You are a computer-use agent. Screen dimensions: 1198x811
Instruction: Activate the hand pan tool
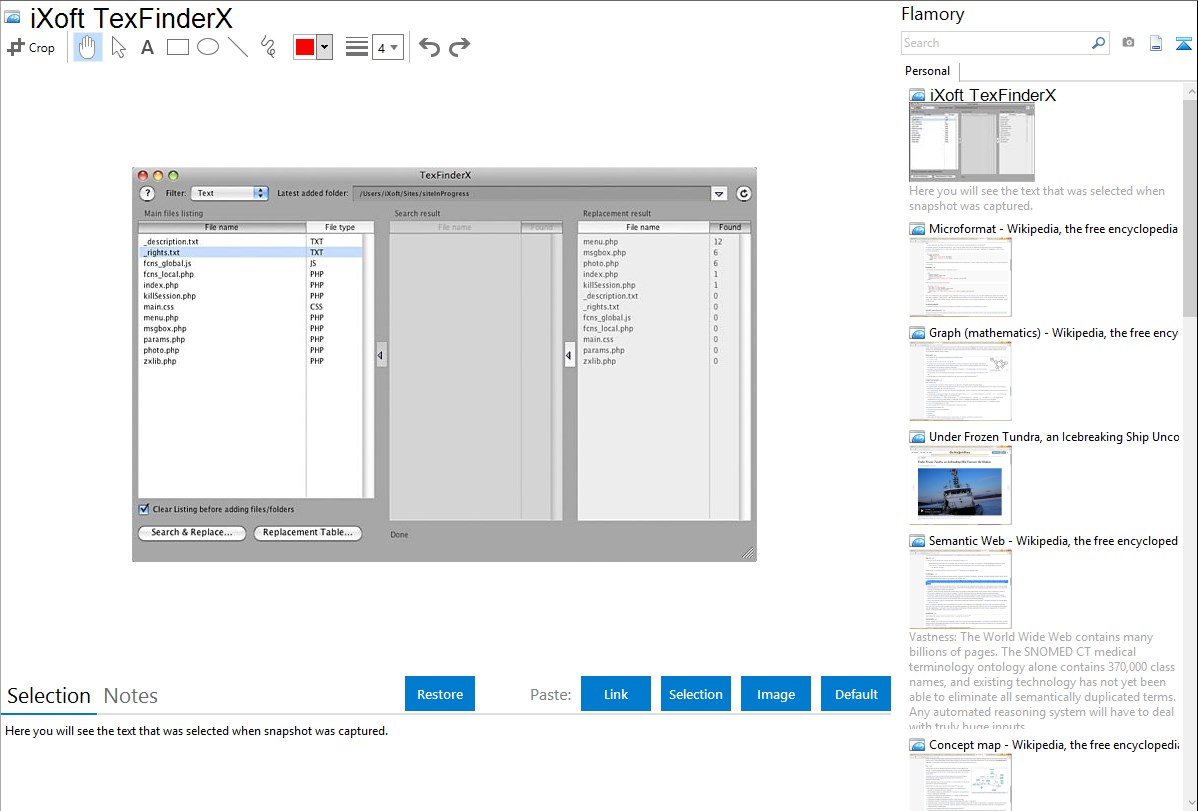[x=88, y=47]
